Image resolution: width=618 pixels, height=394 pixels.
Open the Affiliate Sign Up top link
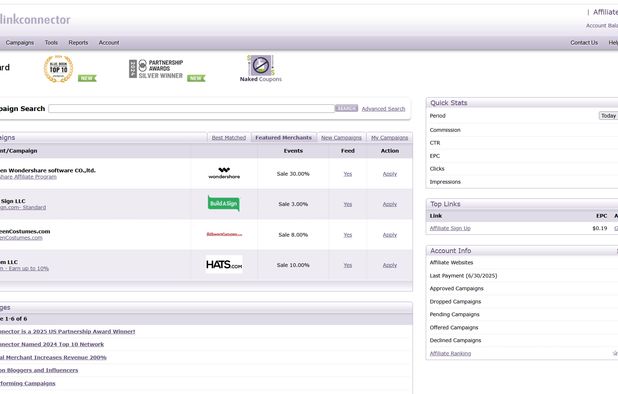pyautogui.click(x=450, y=228)
